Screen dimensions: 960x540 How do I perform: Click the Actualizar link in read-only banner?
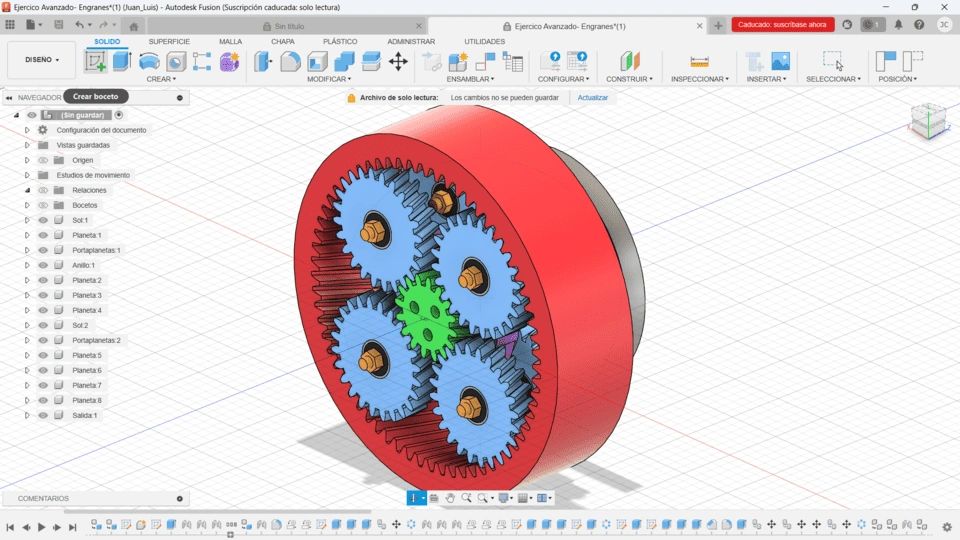592,98
